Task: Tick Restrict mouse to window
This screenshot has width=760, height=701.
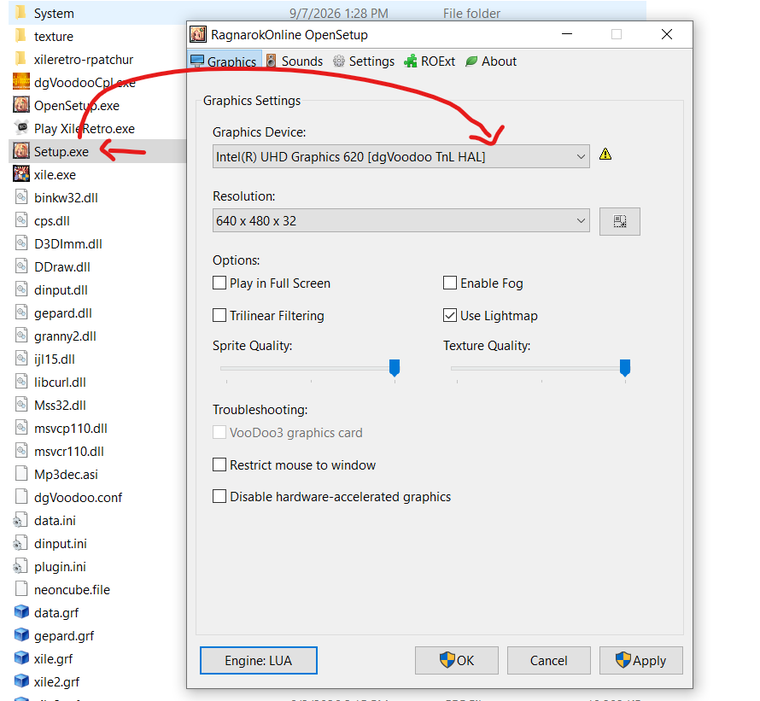Action: pos(220,465)
